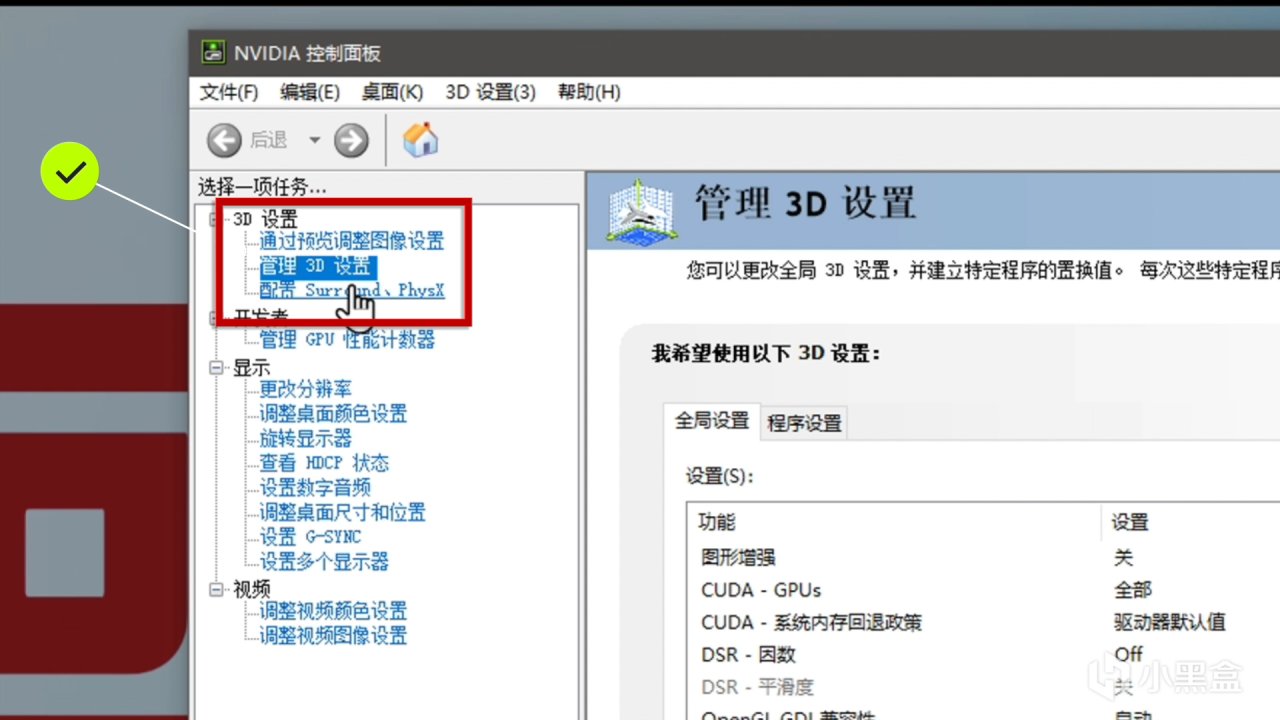
Task: Open 设置数字音频 in the tree
Action: (x=315, y=487)
